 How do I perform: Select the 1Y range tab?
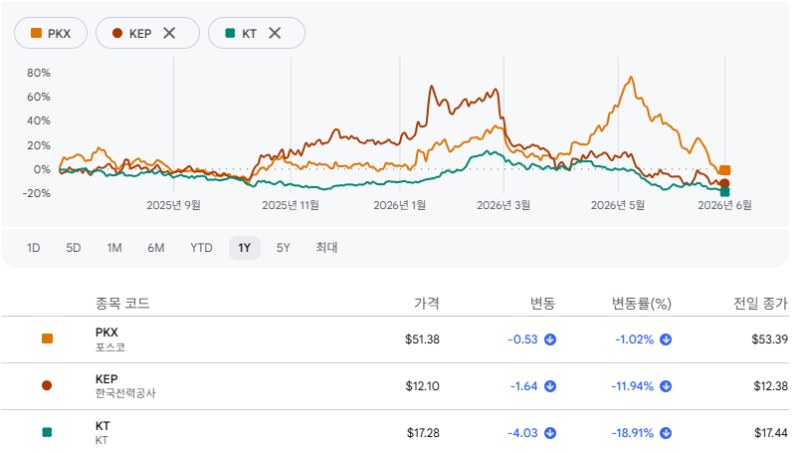point(244,248)
